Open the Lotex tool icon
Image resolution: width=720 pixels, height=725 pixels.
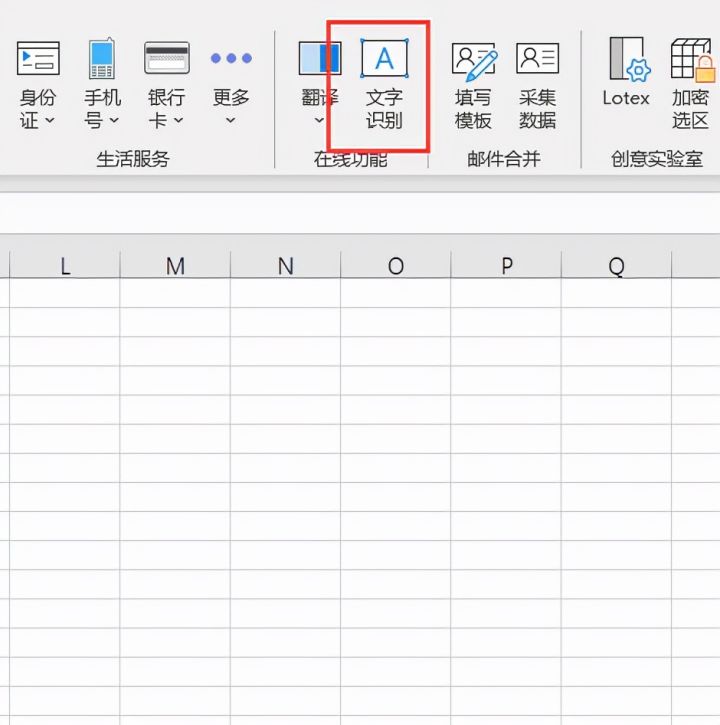point(629,59)
